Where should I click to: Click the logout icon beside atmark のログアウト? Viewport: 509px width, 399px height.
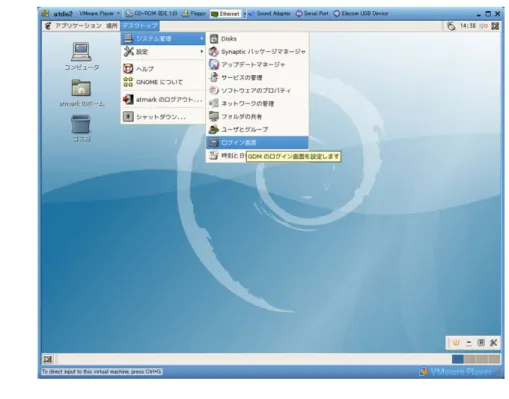(128, 99)
